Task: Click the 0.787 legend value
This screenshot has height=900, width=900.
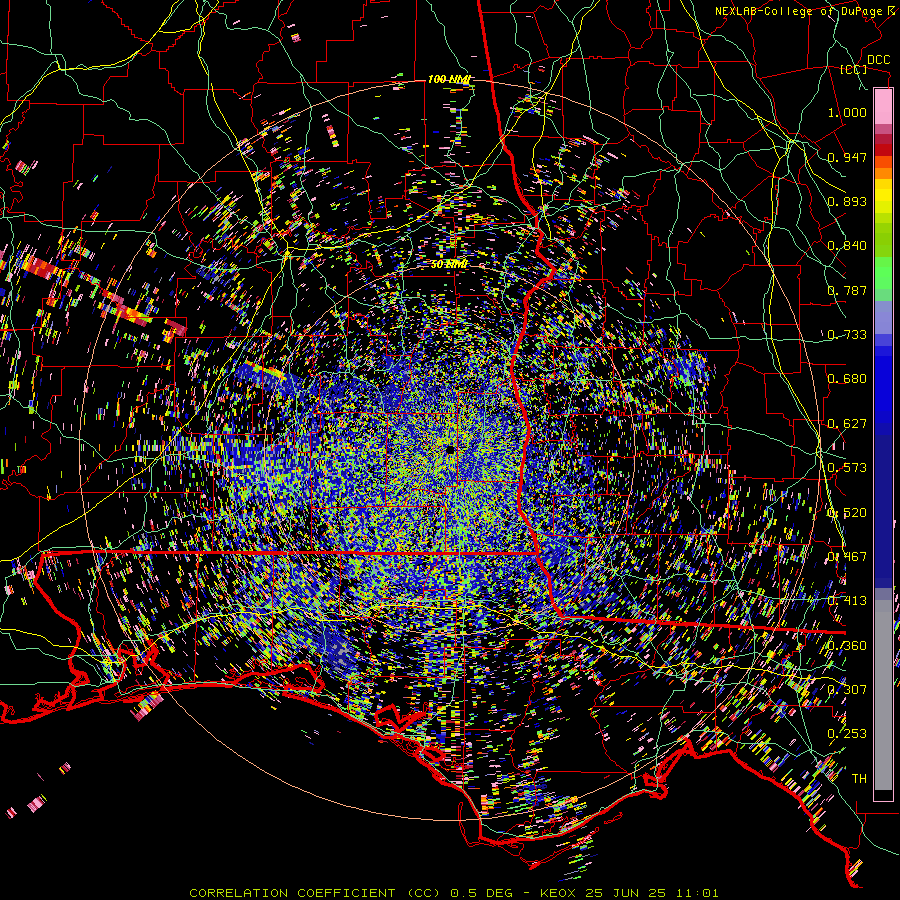Action: coord(847,290)
